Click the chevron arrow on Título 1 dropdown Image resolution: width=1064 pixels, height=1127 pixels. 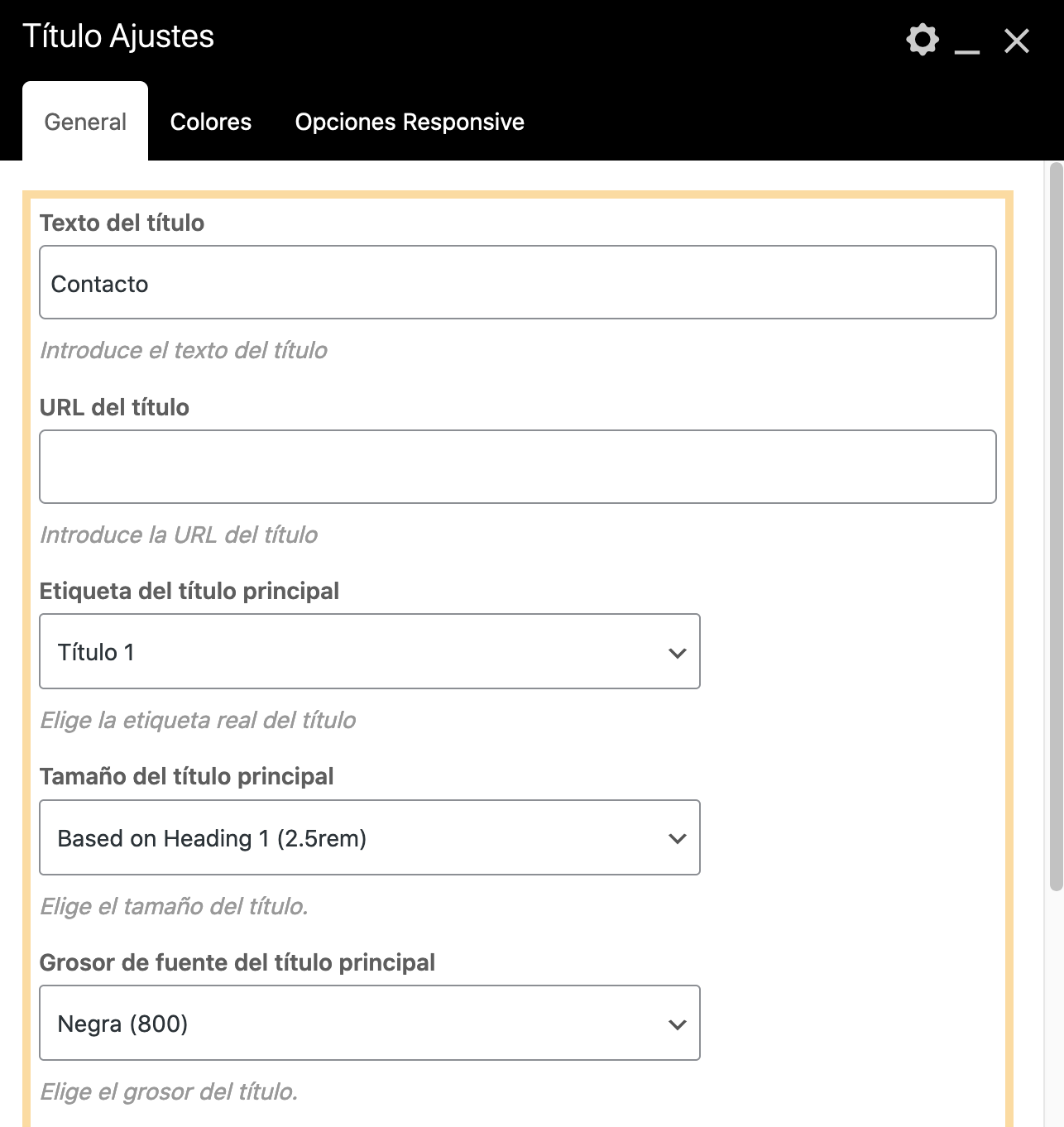pyautogui.click(x=677, y=653)
